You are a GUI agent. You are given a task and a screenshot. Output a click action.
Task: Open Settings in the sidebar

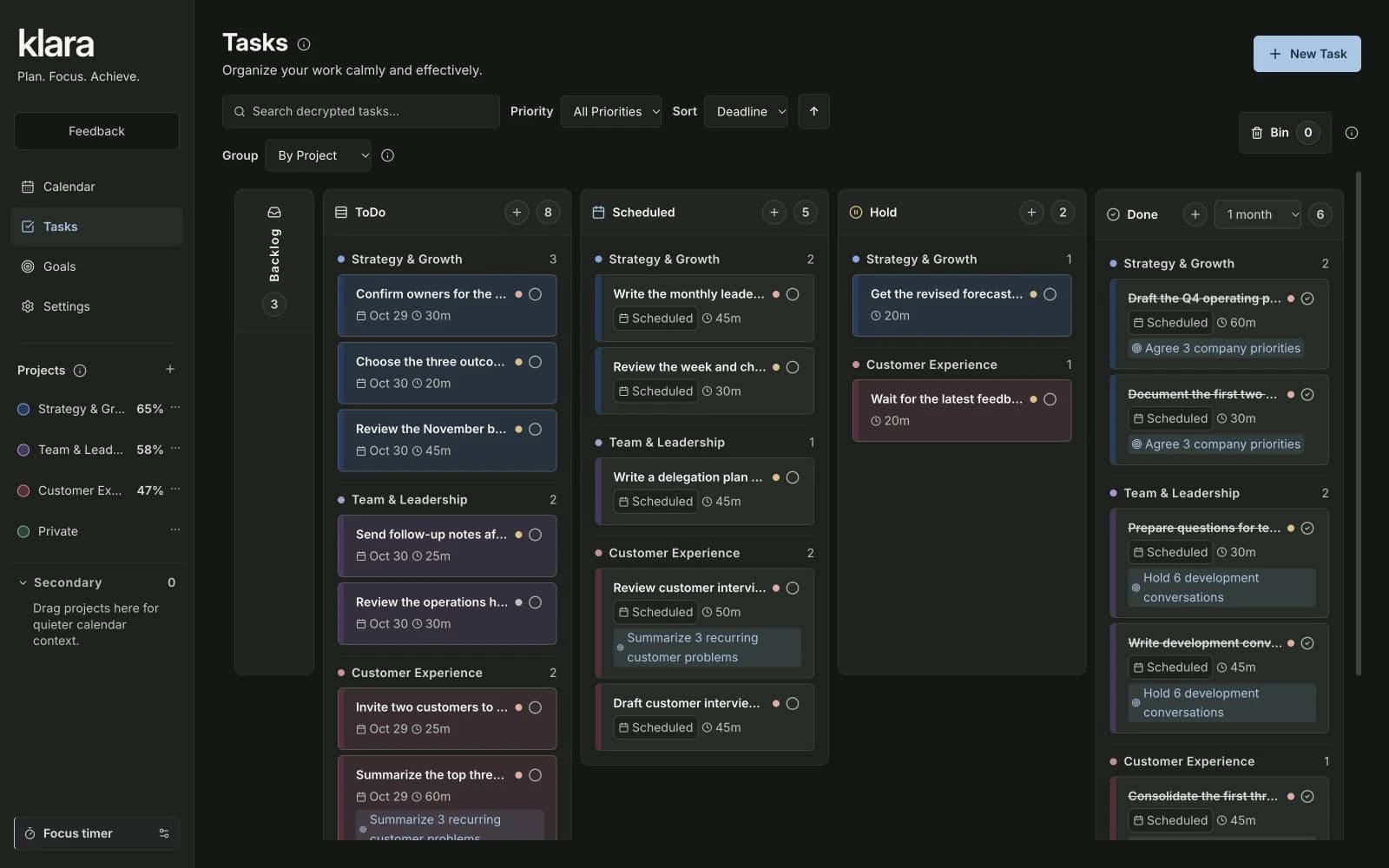pos(96,306)
